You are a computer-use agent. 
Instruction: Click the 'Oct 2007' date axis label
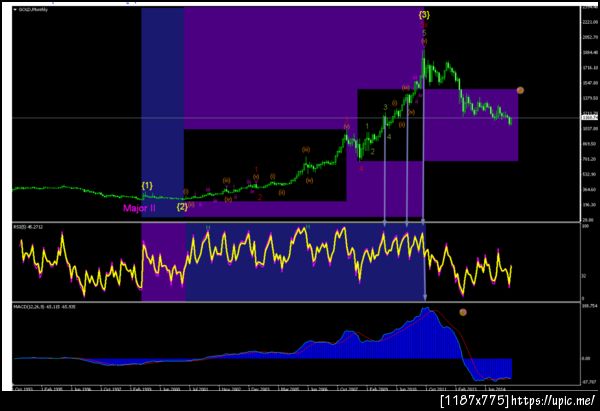(x=349, y=389)
